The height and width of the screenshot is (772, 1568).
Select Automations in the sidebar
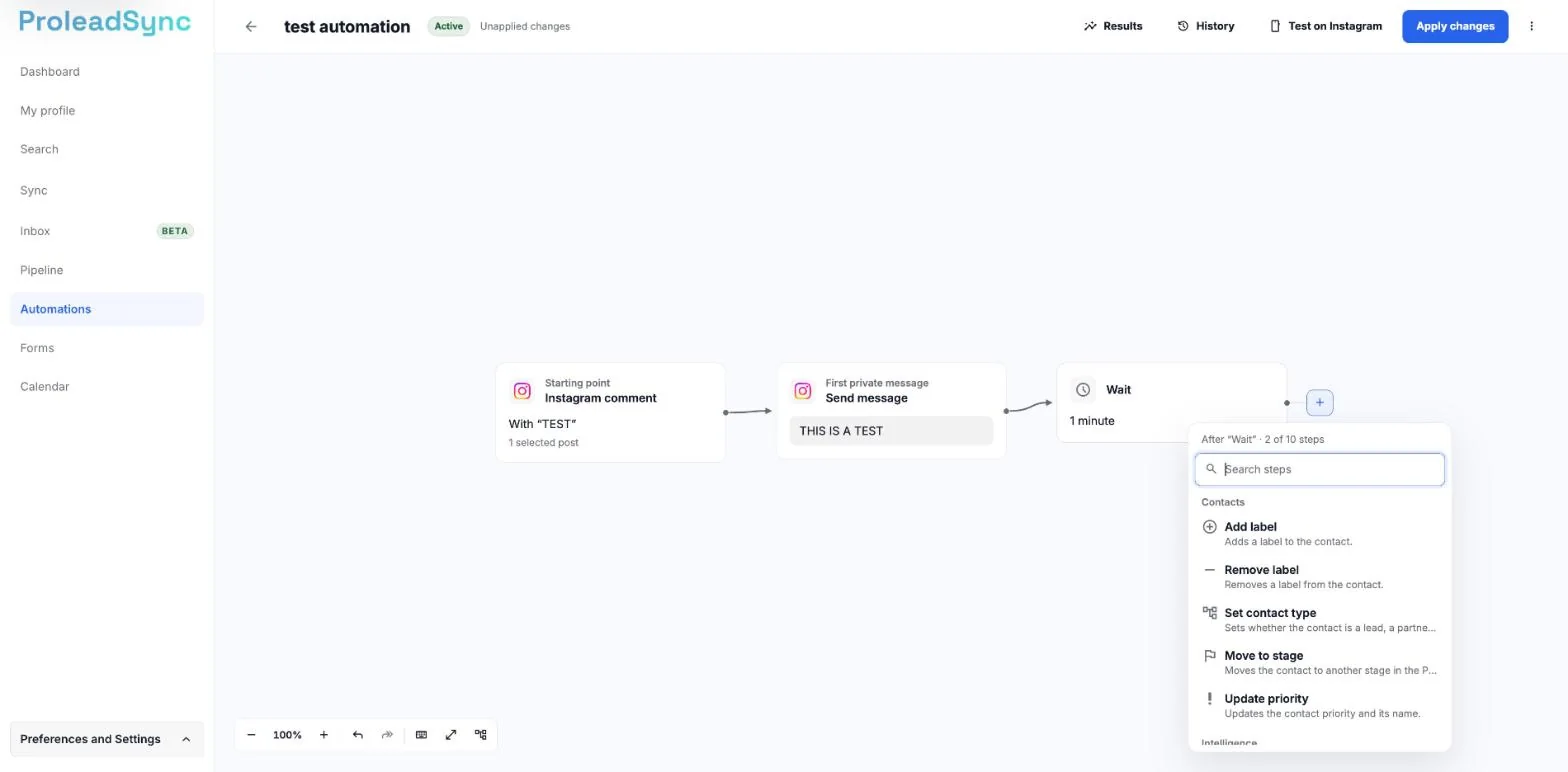[106, 309]
